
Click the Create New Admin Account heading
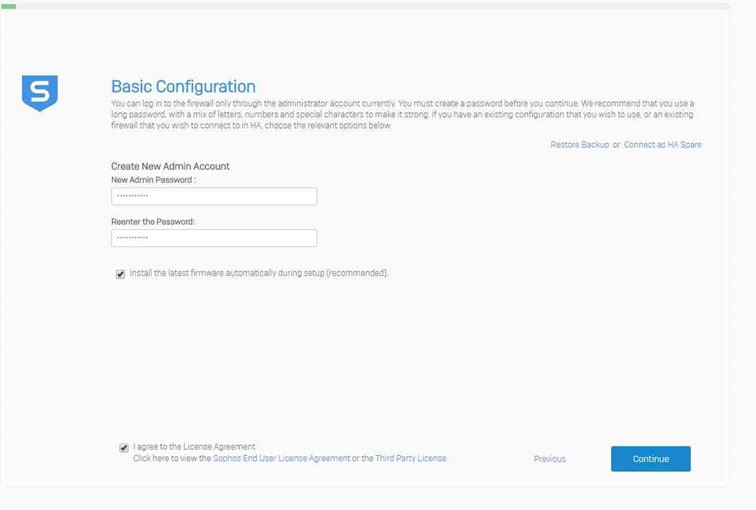tap(170, 166)
